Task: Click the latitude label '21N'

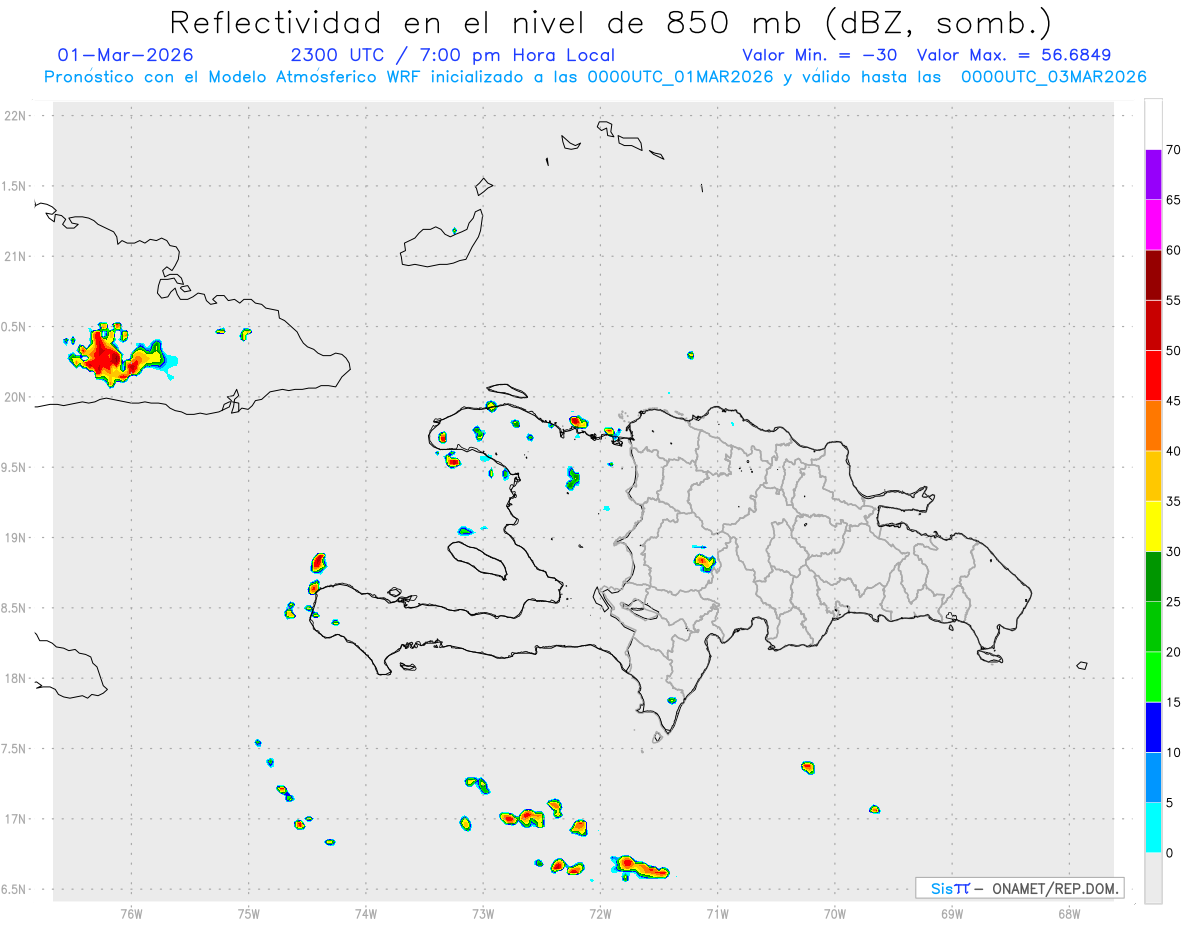Action: coord(15,257)
